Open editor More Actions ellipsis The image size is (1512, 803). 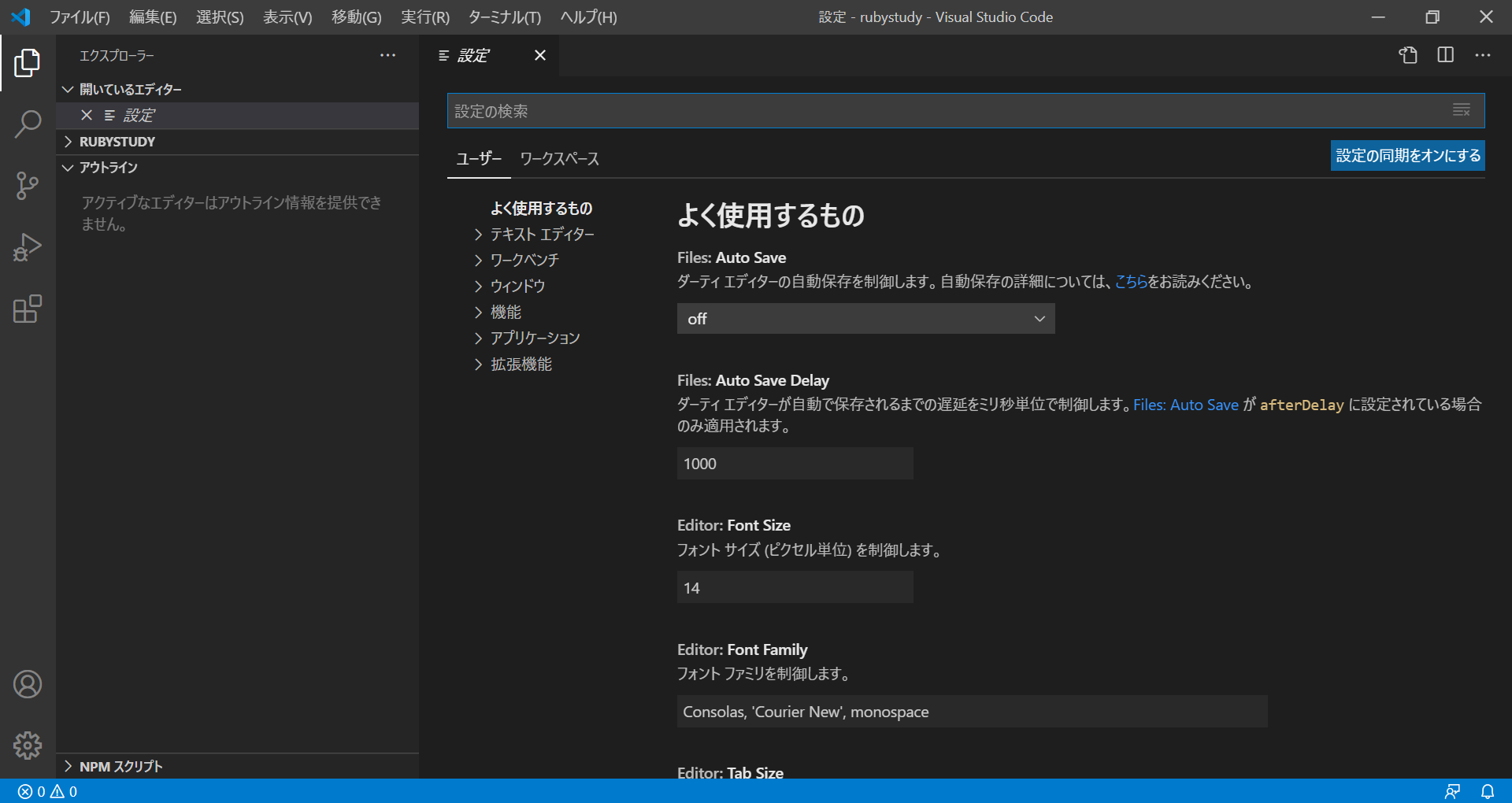tap(1483, 55)
